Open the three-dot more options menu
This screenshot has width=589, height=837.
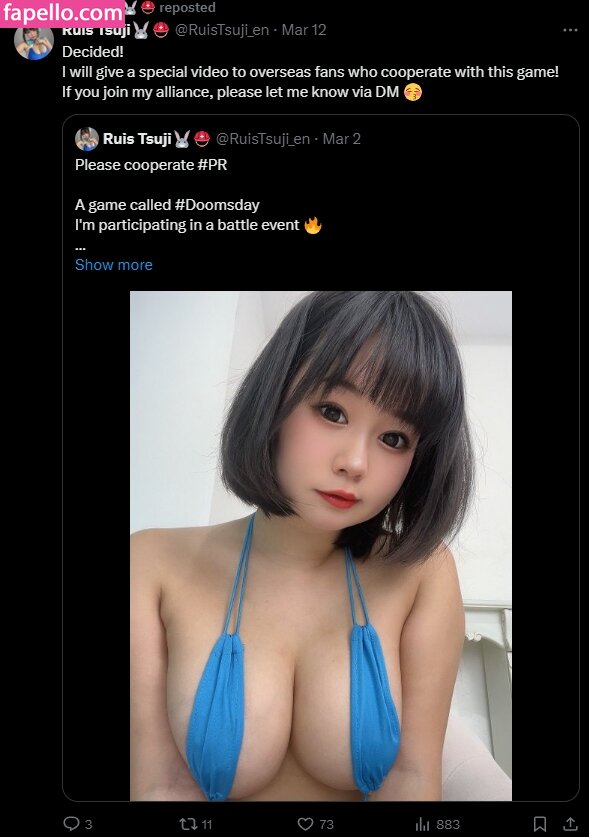click(x=570, y=30)
